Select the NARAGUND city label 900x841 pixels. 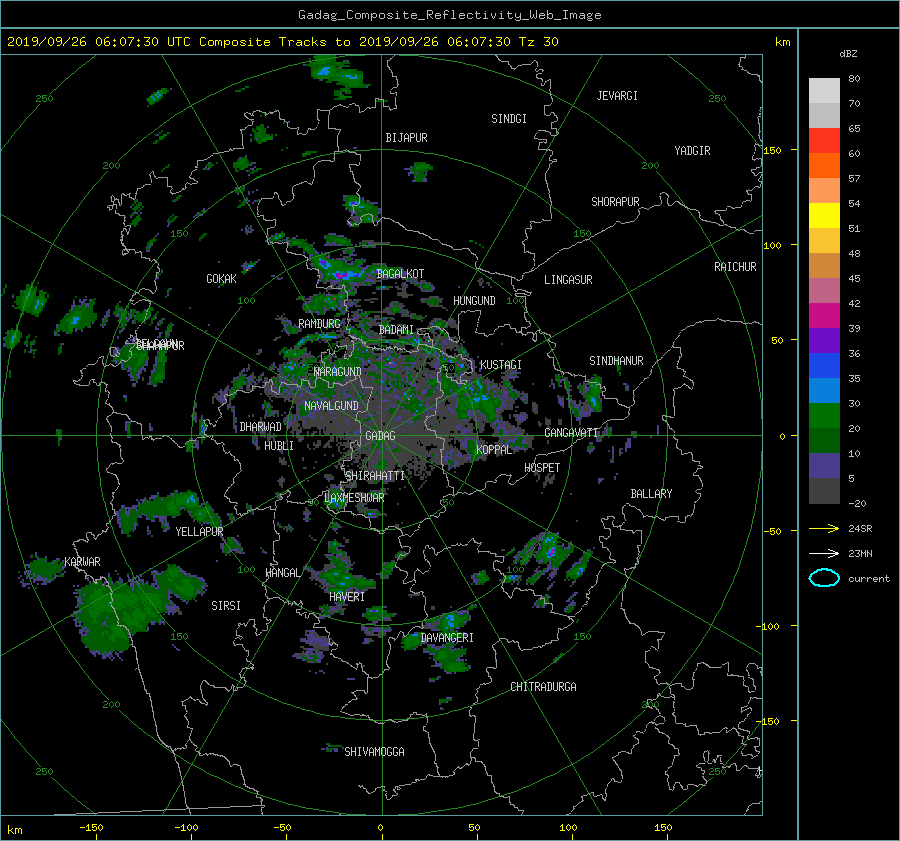pos(338,372)
